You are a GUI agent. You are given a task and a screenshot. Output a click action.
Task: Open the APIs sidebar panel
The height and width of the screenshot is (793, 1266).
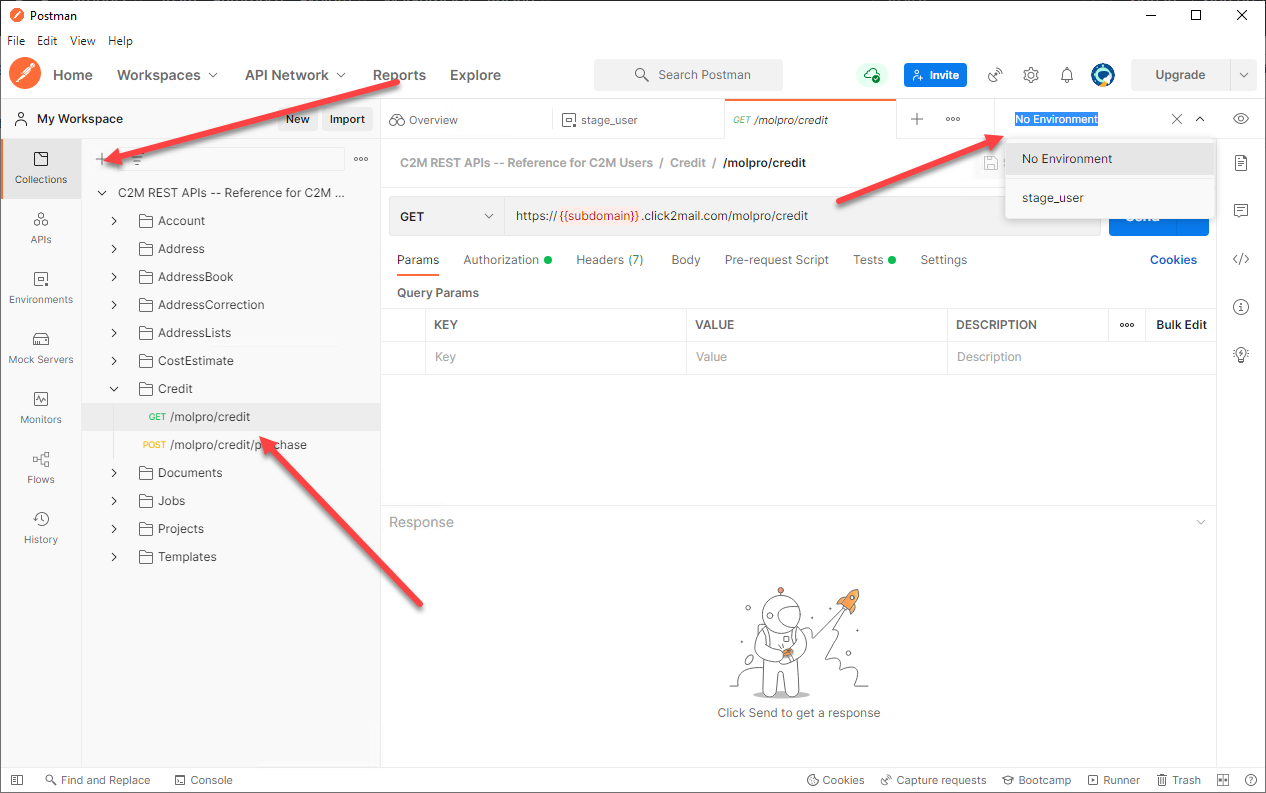pos(41,228)
